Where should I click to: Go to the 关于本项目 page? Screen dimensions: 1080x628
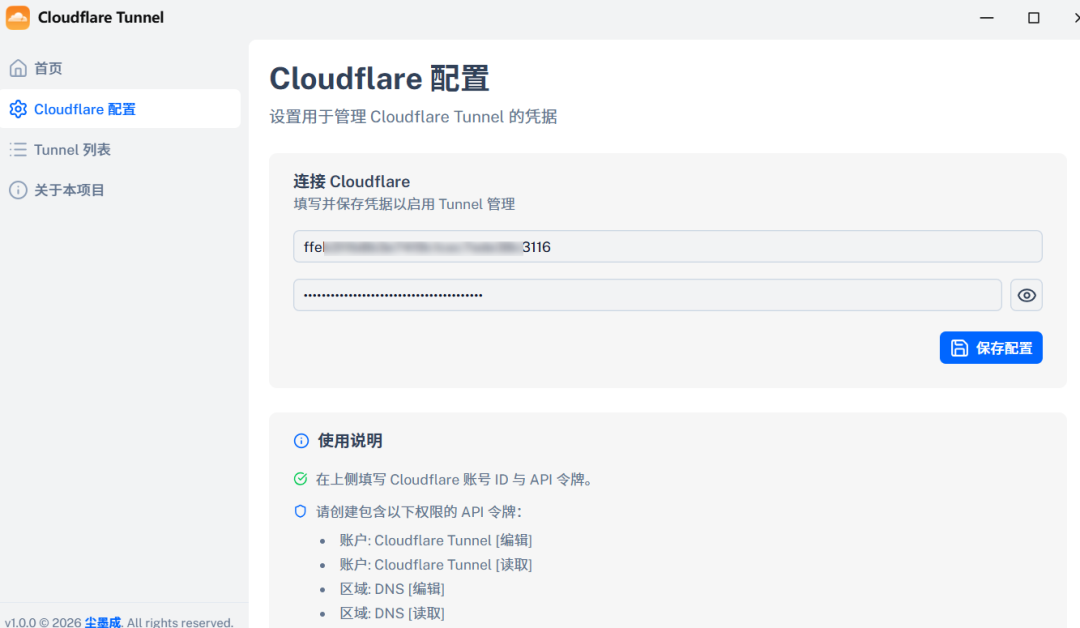click(x=69, y=190)
